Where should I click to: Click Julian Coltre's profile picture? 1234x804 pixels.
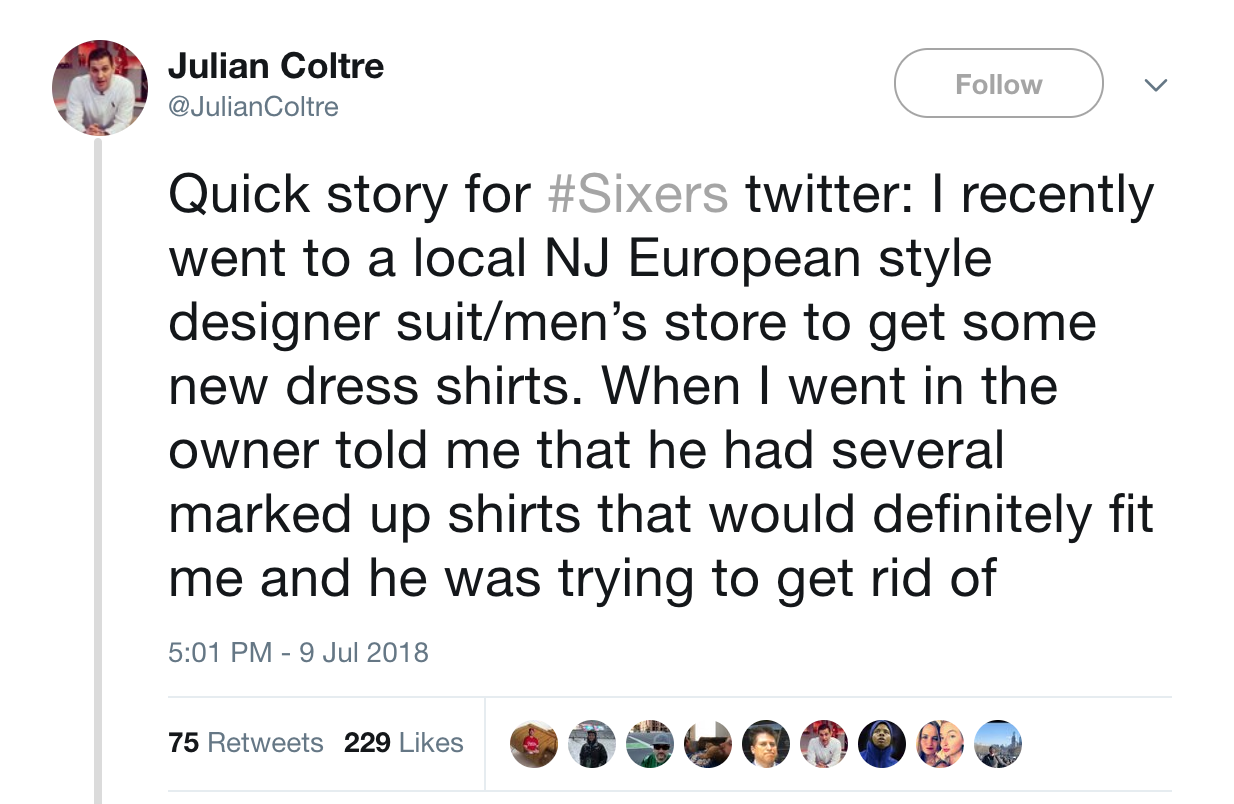tap(100, 87)
